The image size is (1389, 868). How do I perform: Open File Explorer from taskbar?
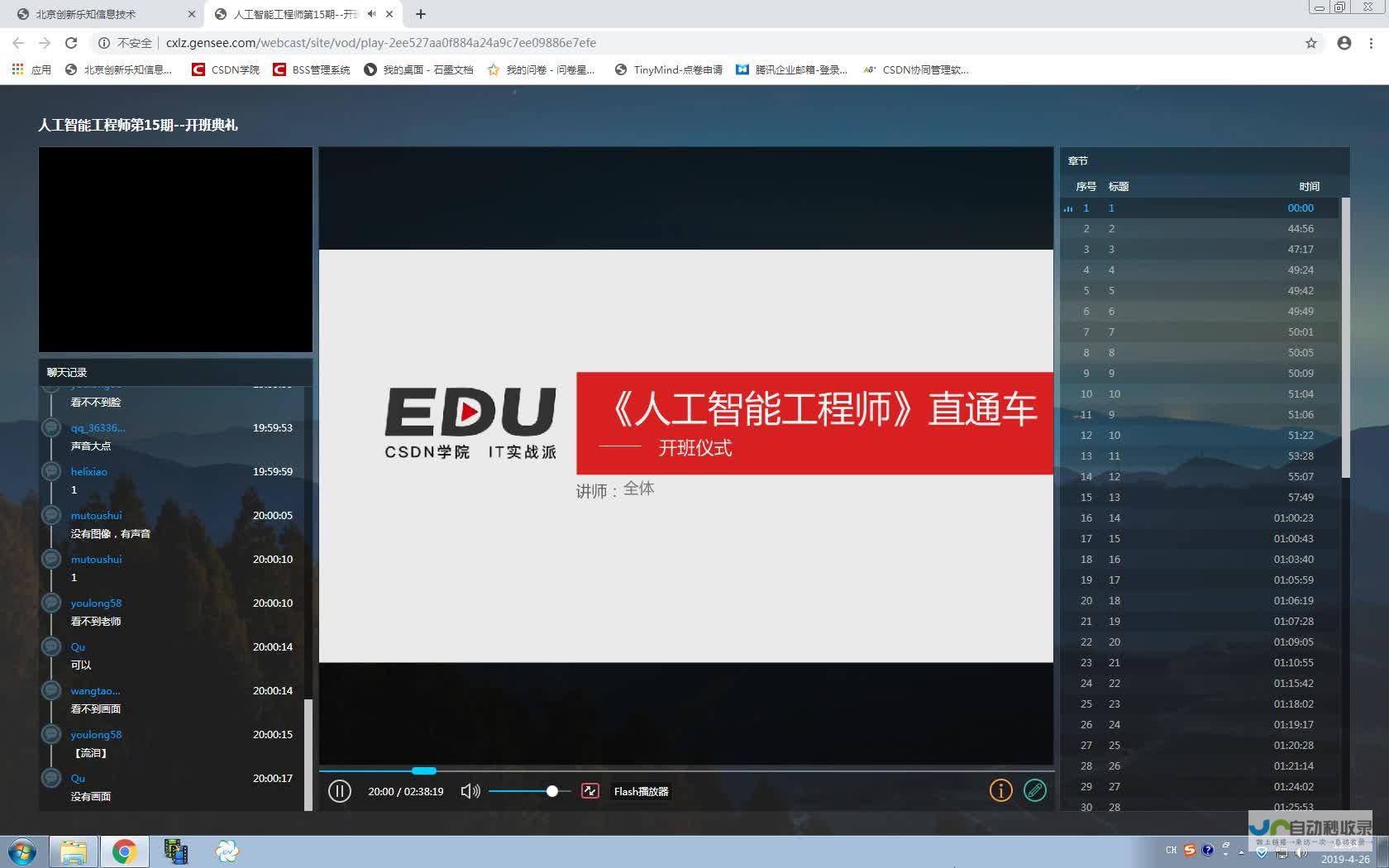74,851
